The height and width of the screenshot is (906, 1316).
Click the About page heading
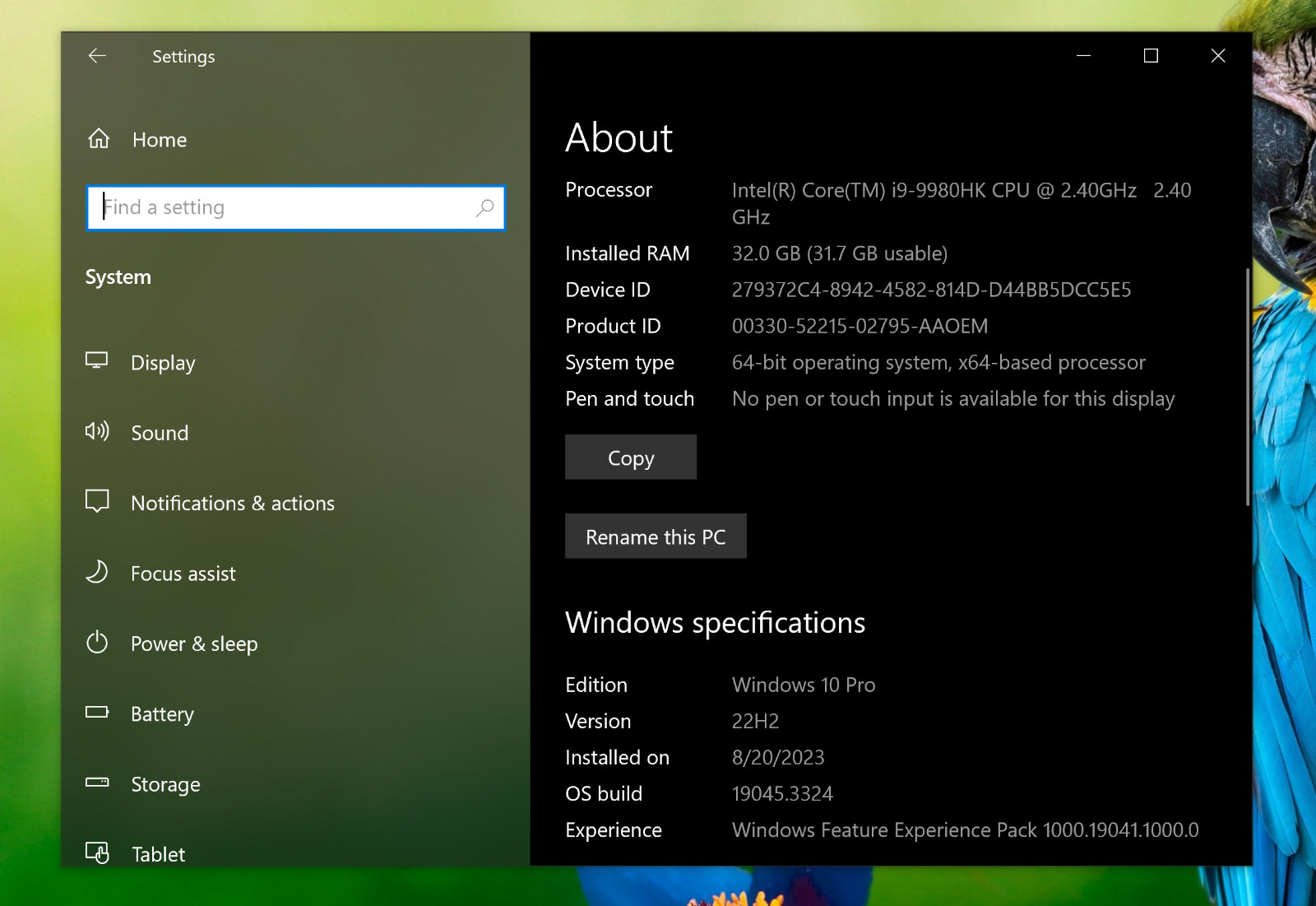(x=619, y=137)
